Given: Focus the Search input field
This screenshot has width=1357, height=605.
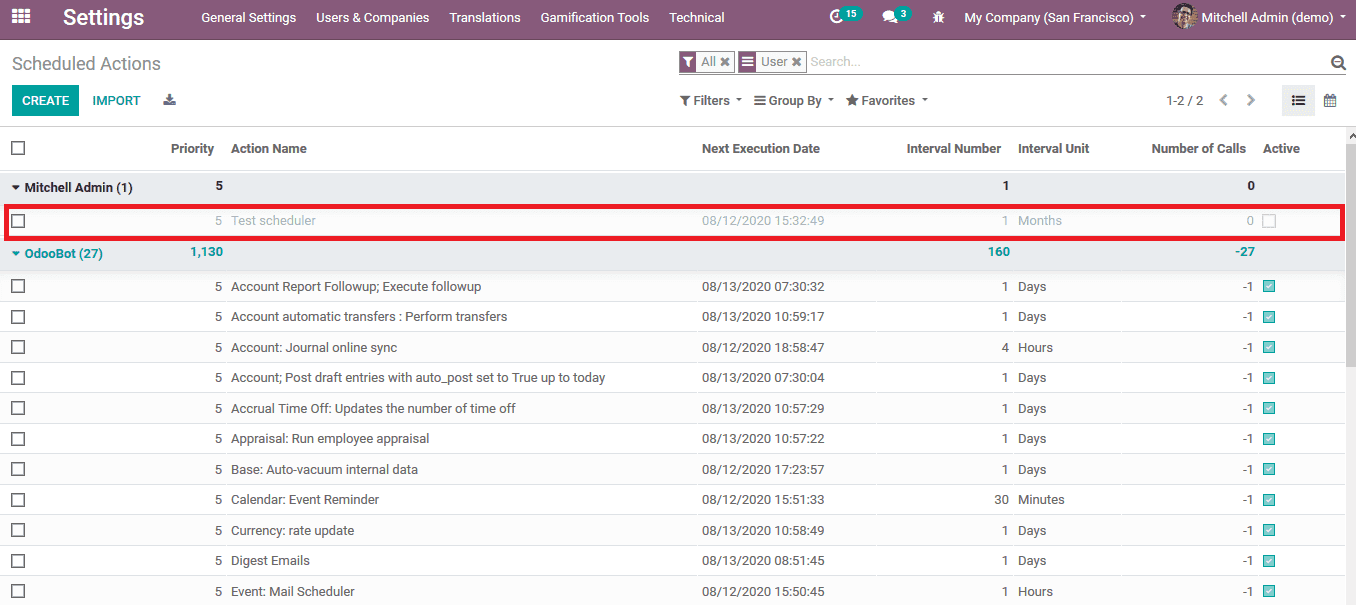Looking at the screenshot, I should 1067,62.
